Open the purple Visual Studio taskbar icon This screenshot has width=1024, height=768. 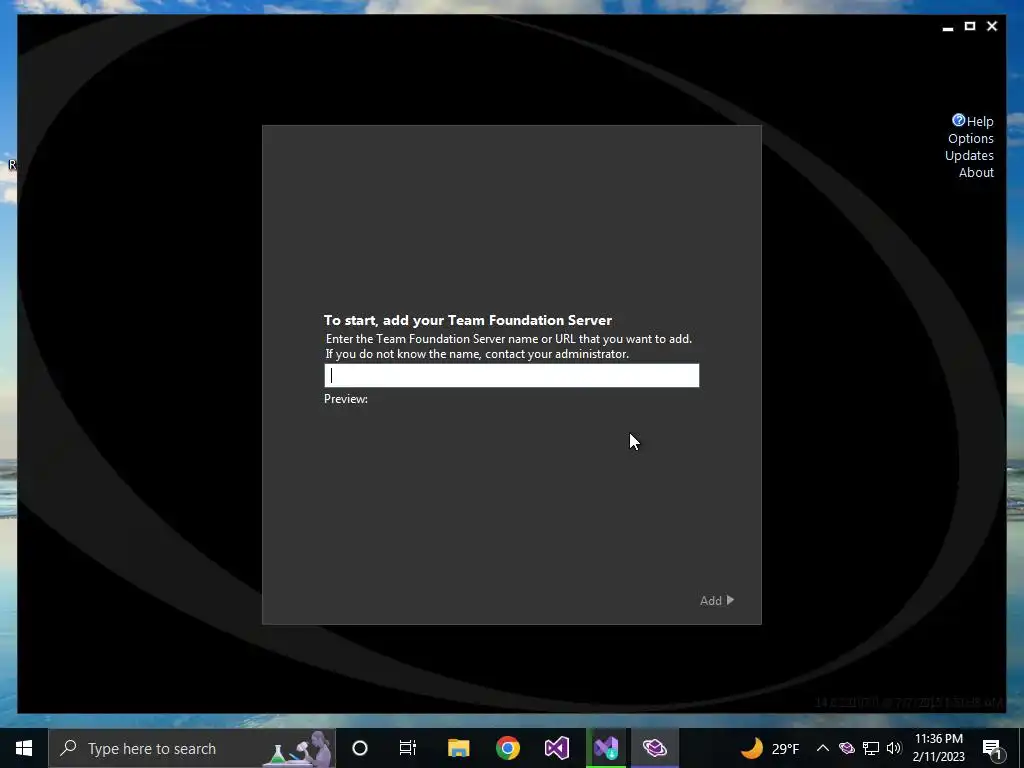557,748
